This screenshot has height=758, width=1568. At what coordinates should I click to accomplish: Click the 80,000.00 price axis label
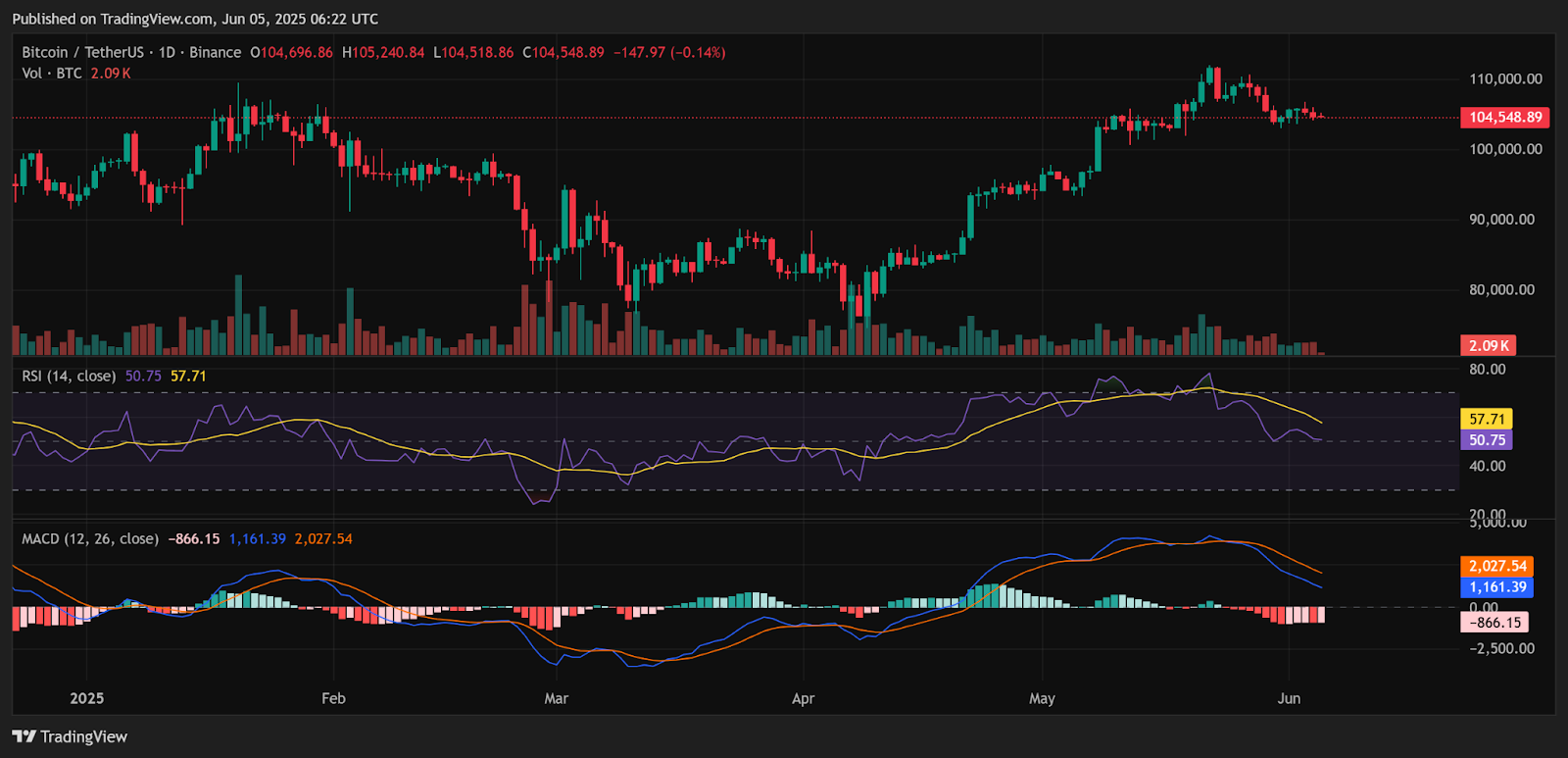(x=1501, y=290)
